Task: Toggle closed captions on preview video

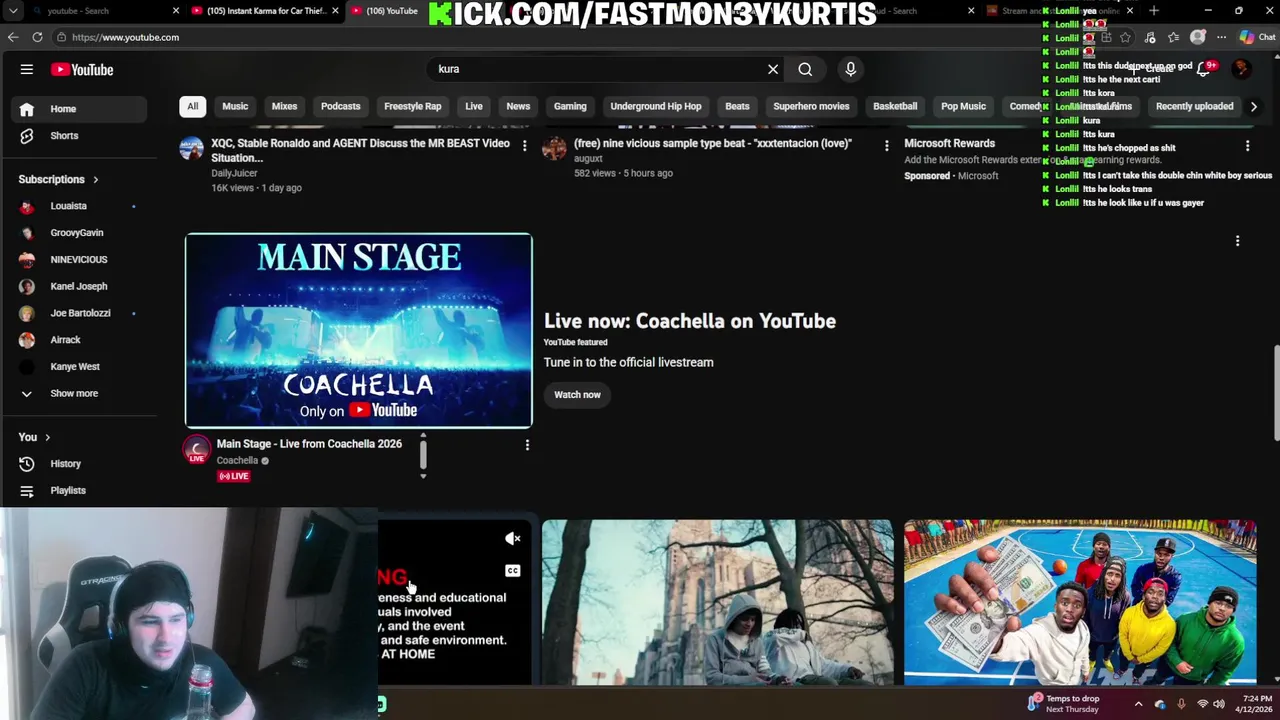Action: tap(513, 571)
